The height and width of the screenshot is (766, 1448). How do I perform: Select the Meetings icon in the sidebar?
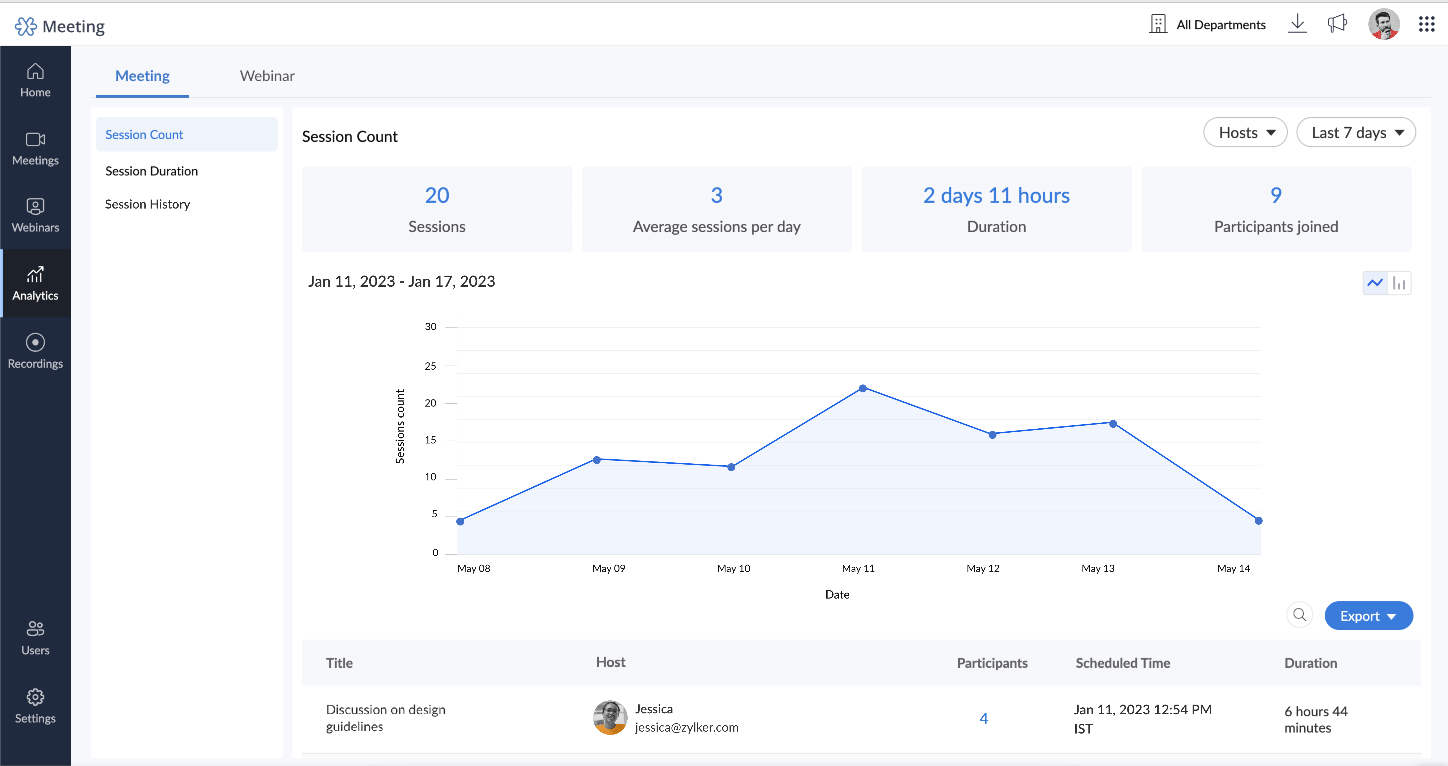(35, 147)
